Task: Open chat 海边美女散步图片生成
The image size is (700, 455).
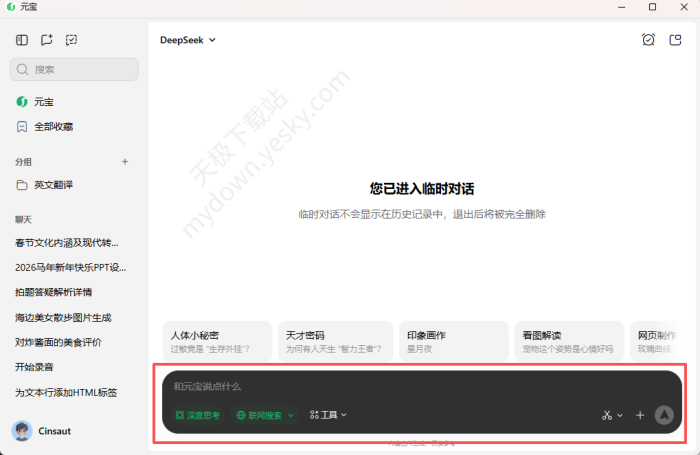Action: [63, 317]
